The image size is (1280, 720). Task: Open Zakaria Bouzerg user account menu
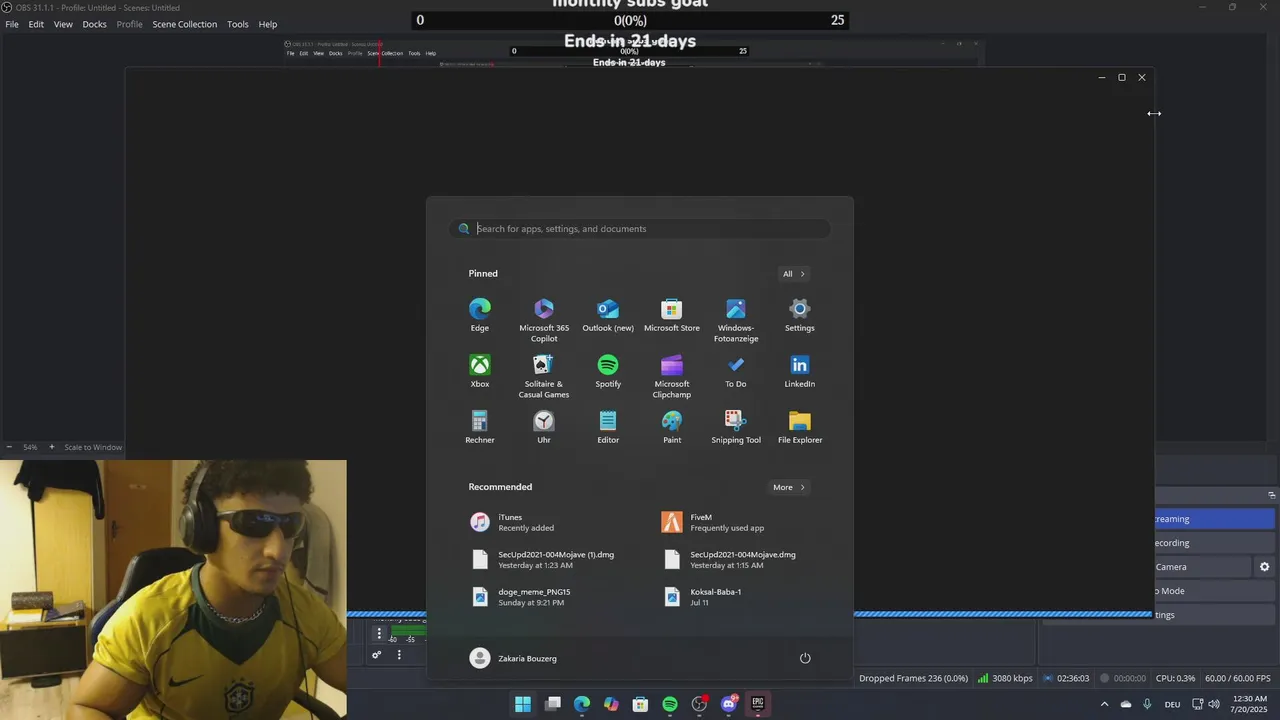pos(513,658)
